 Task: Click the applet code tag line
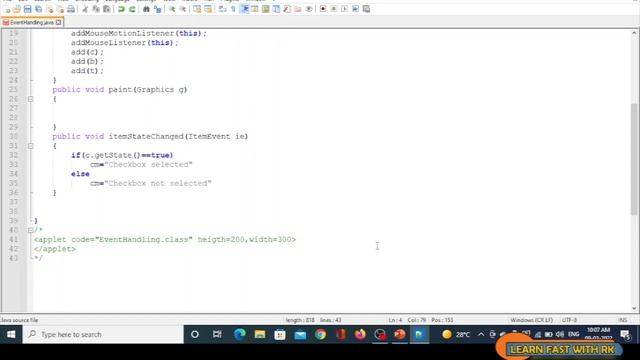(x=165, y=240)
